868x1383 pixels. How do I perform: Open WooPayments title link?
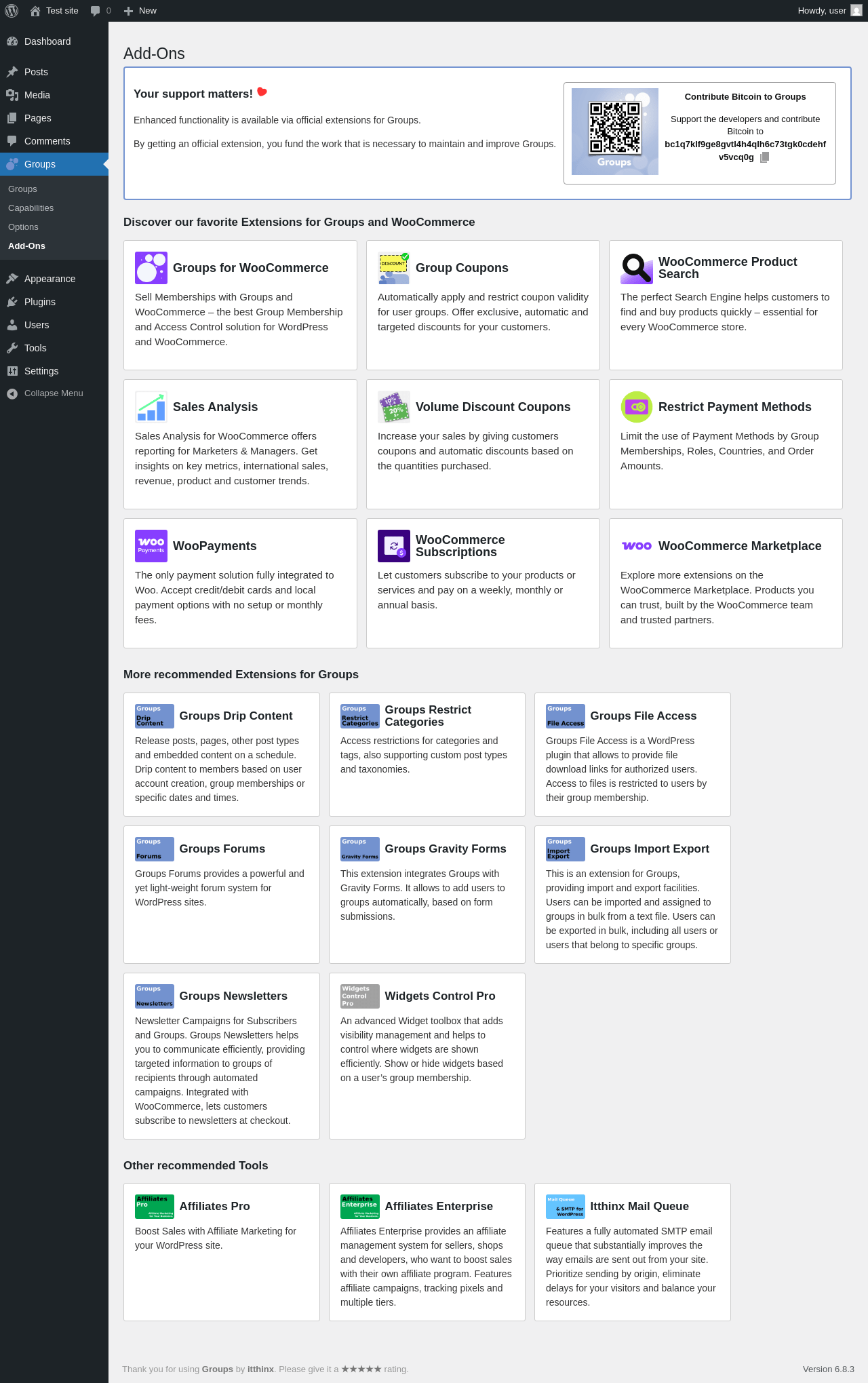point(214,546)
